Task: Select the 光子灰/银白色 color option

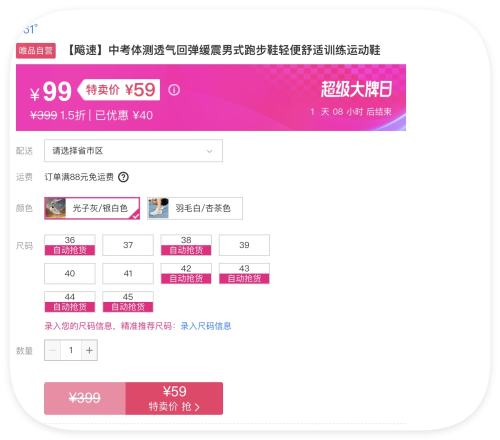Action: (92, 208)
